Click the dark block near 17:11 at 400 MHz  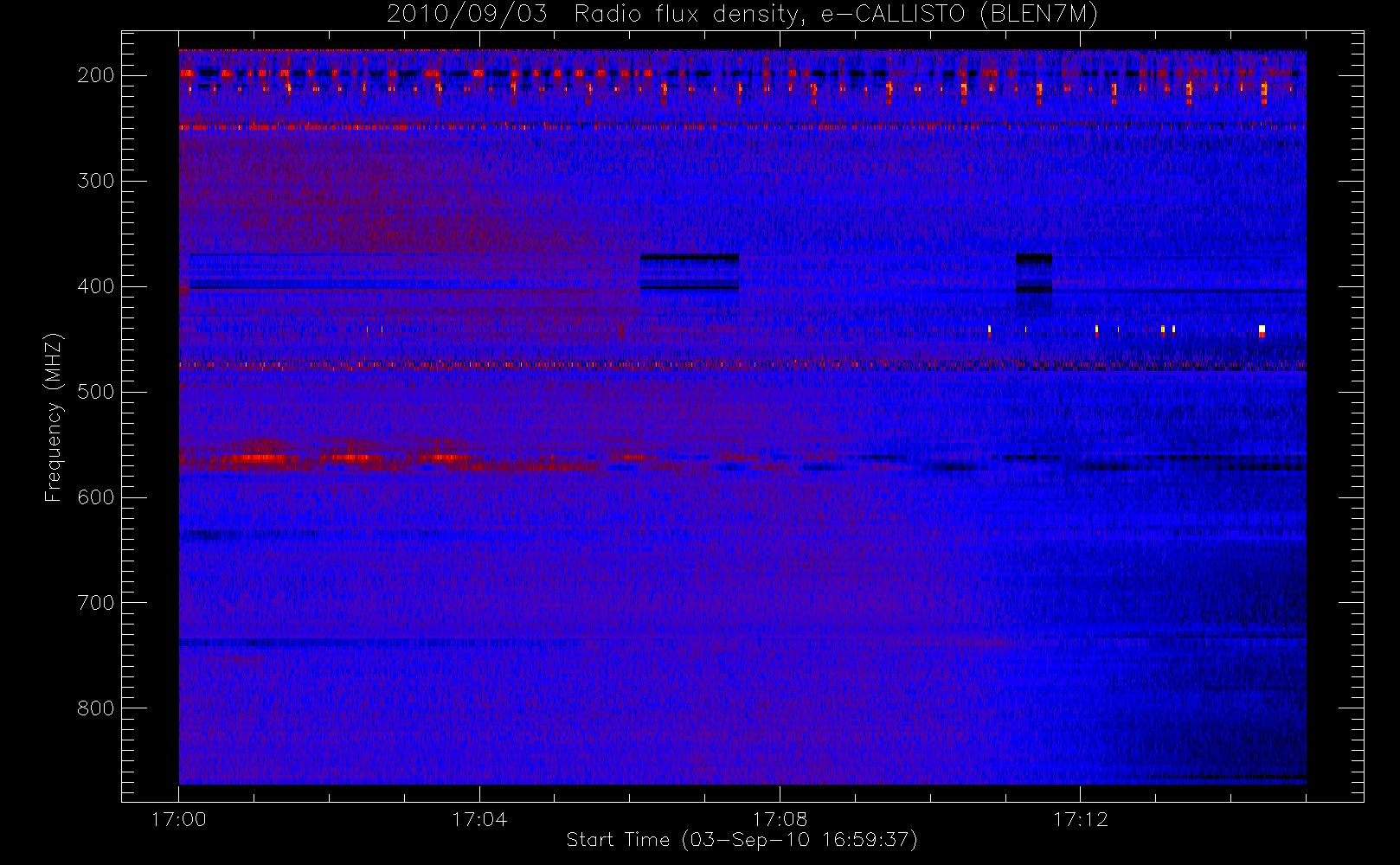[x=1034, y=291]
